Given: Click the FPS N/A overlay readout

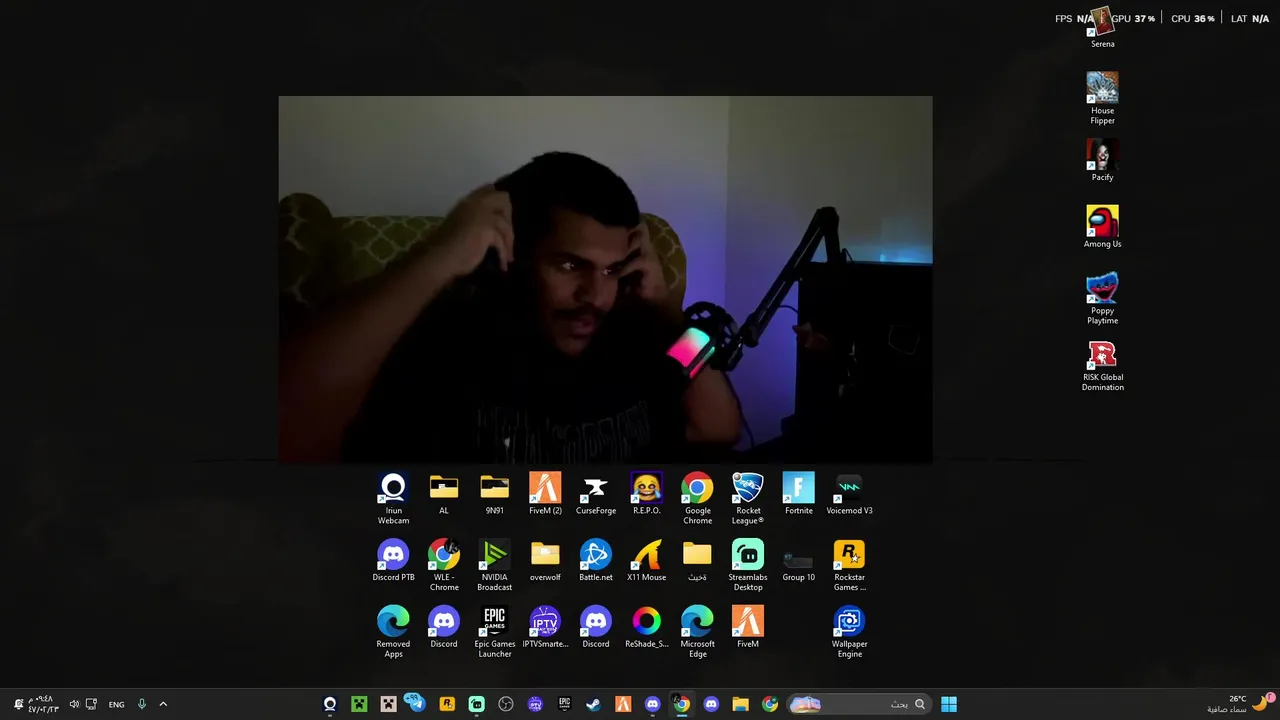Looking at the screenshot, I should 1074,19.
